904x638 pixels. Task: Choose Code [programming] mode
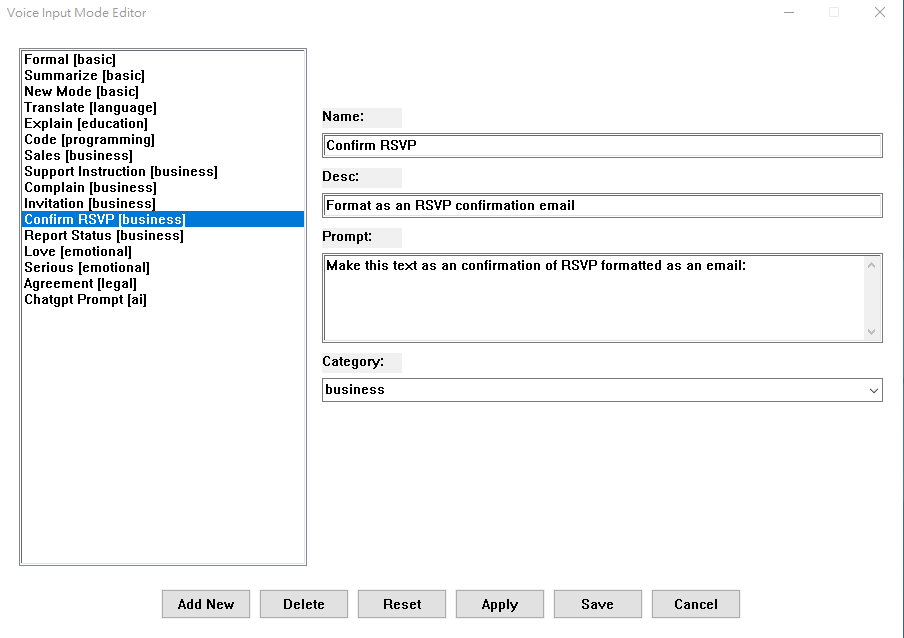point(163,139)
